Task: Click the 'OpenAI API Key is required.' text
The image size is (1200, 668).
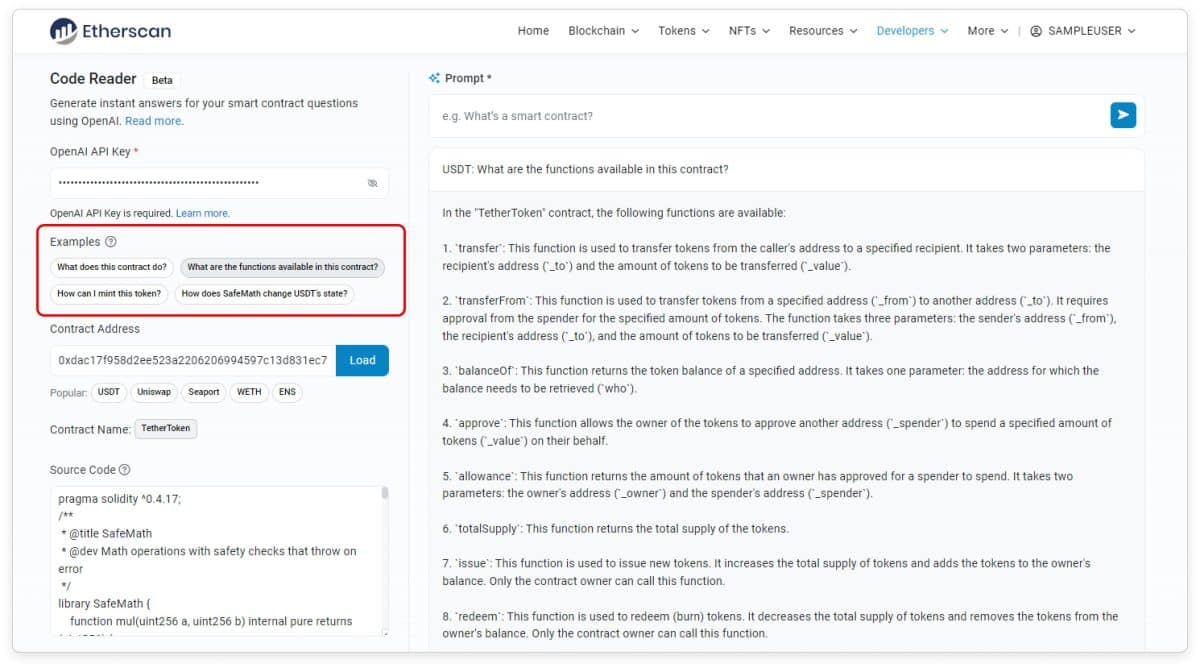Action: [x=111, y=213]
